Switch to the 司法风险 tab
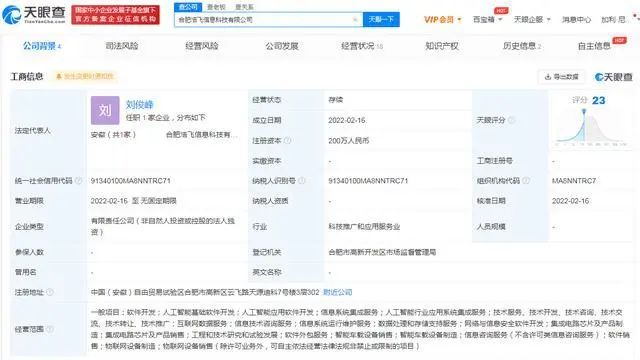 coord(122,46)
